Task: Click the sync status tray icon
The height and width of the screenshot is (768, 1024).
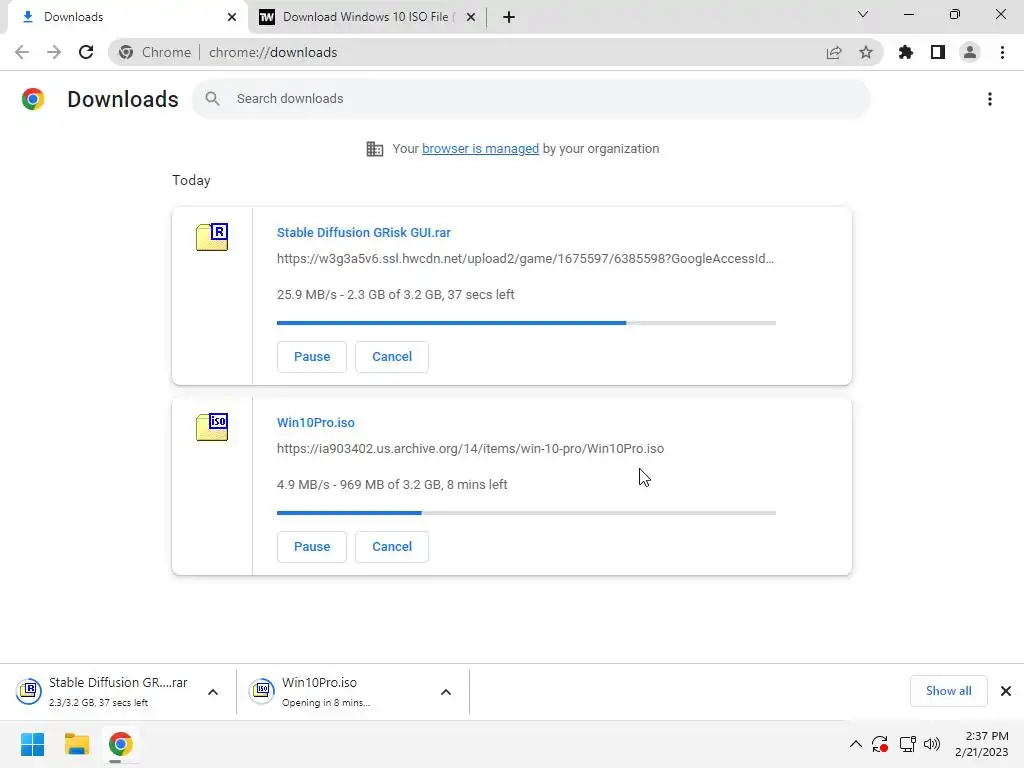Action: (880, 744)
